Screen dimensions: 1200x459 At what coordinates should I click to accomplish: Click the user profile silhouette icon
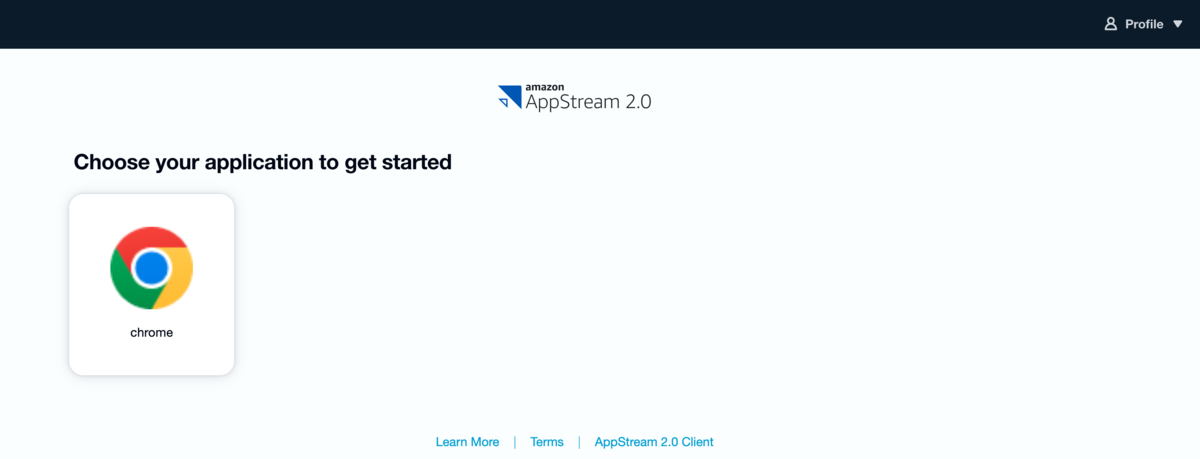tap(1110, 24)
